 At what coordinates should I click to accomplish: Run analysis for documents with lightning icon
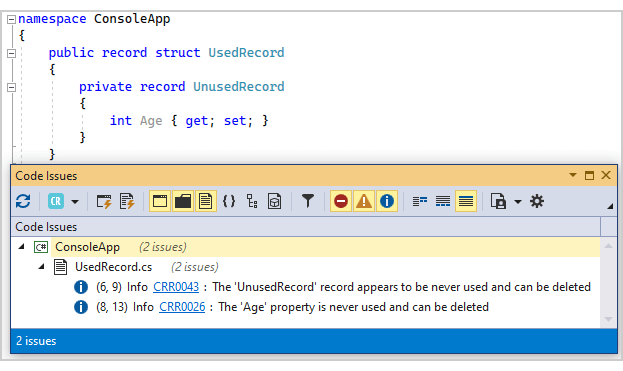[127, 201]
